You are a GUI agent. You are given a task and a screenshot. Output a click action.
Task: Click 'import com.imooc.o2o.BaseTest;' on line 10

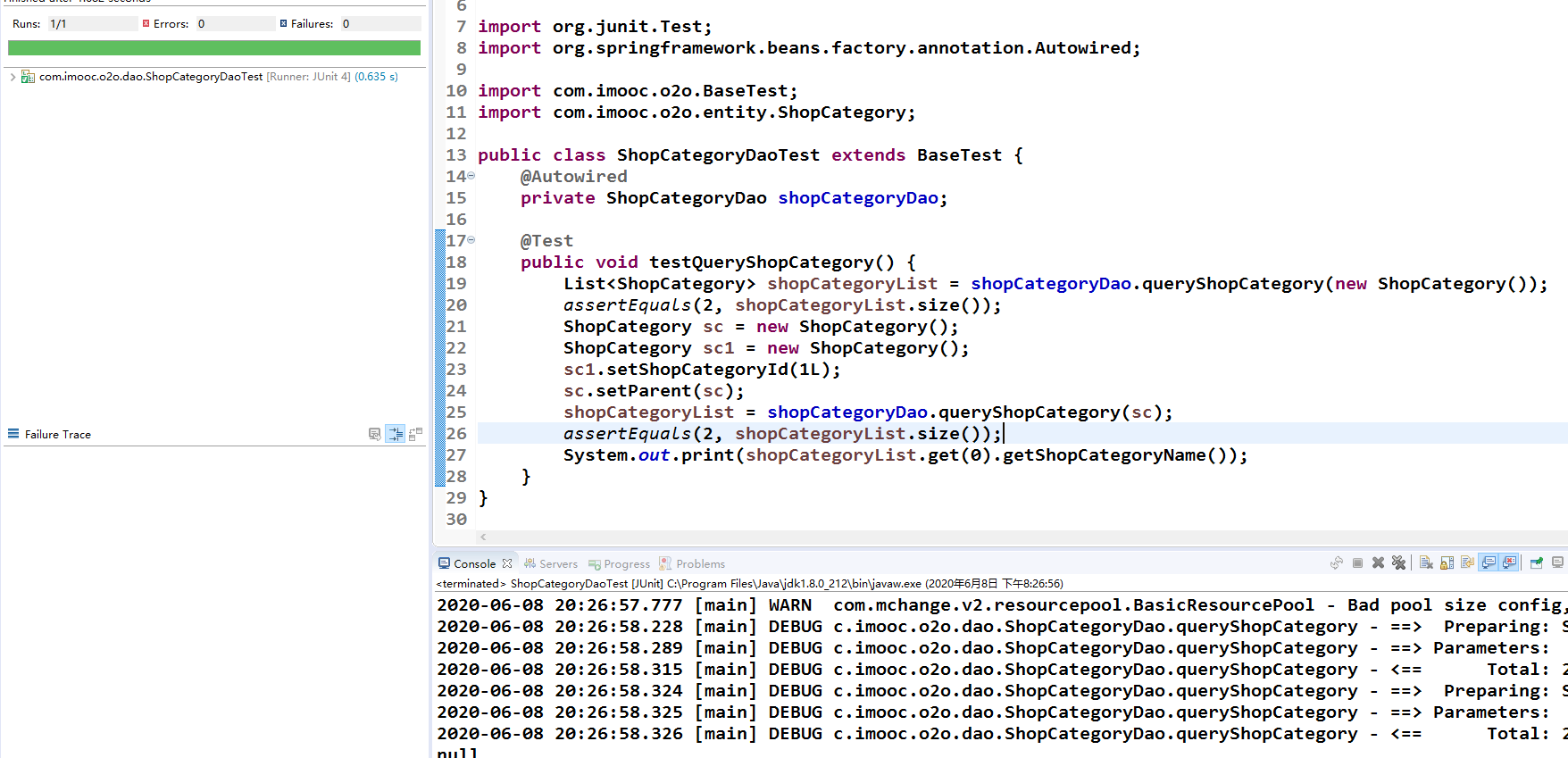pyautogui.click(x=638, y=91)
